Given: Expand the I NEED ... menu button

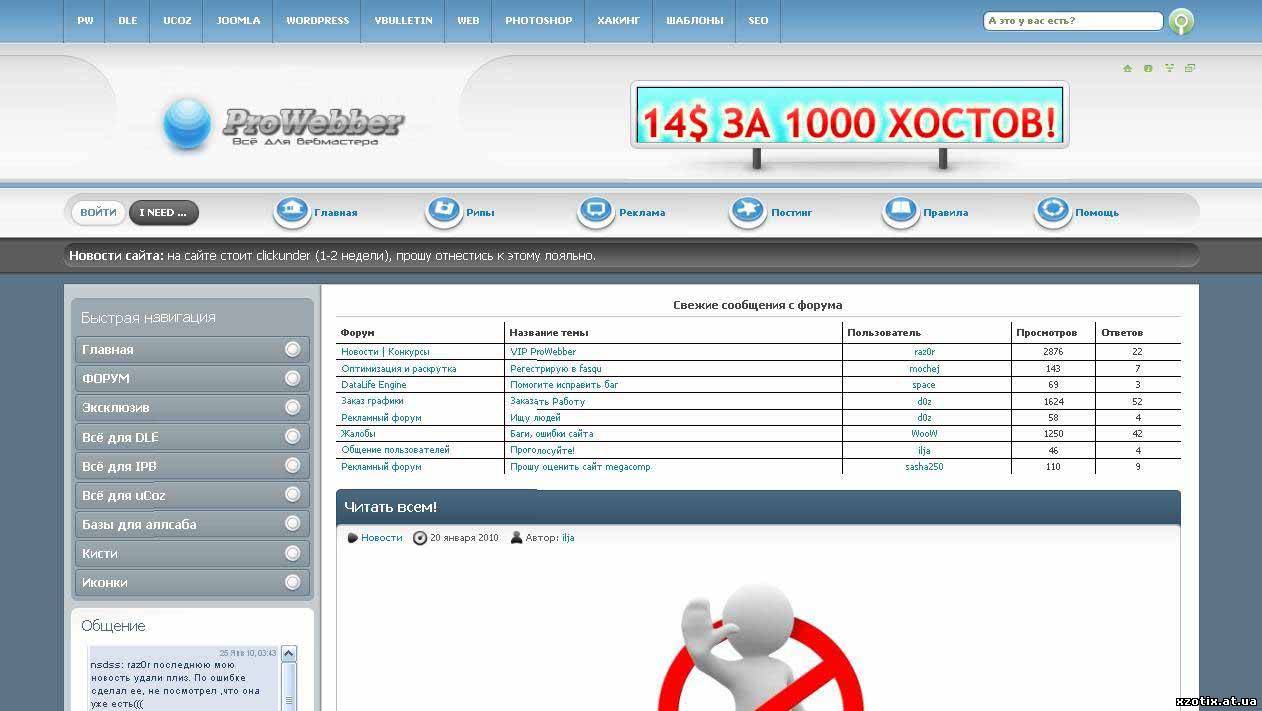Looking at the screenshot, I should pyautogui.click(x=163, y=212).
